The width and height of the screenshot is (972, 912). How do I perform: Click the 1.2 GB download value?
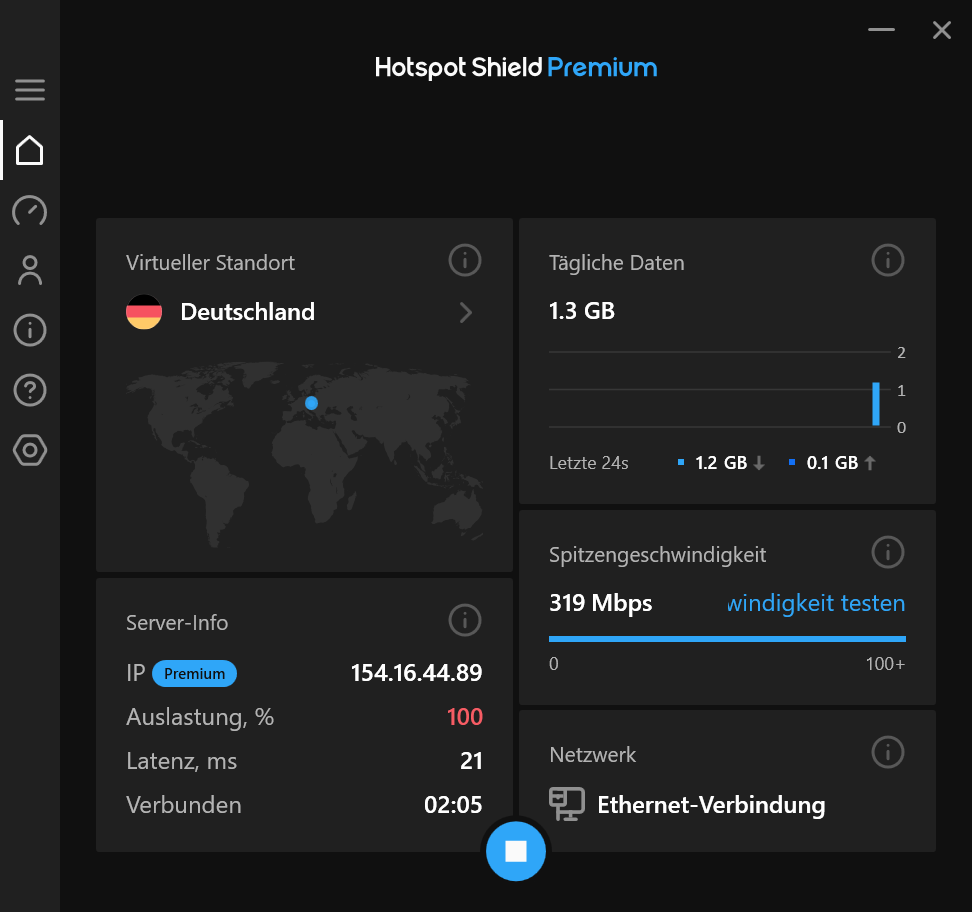[x=721, y=463]
